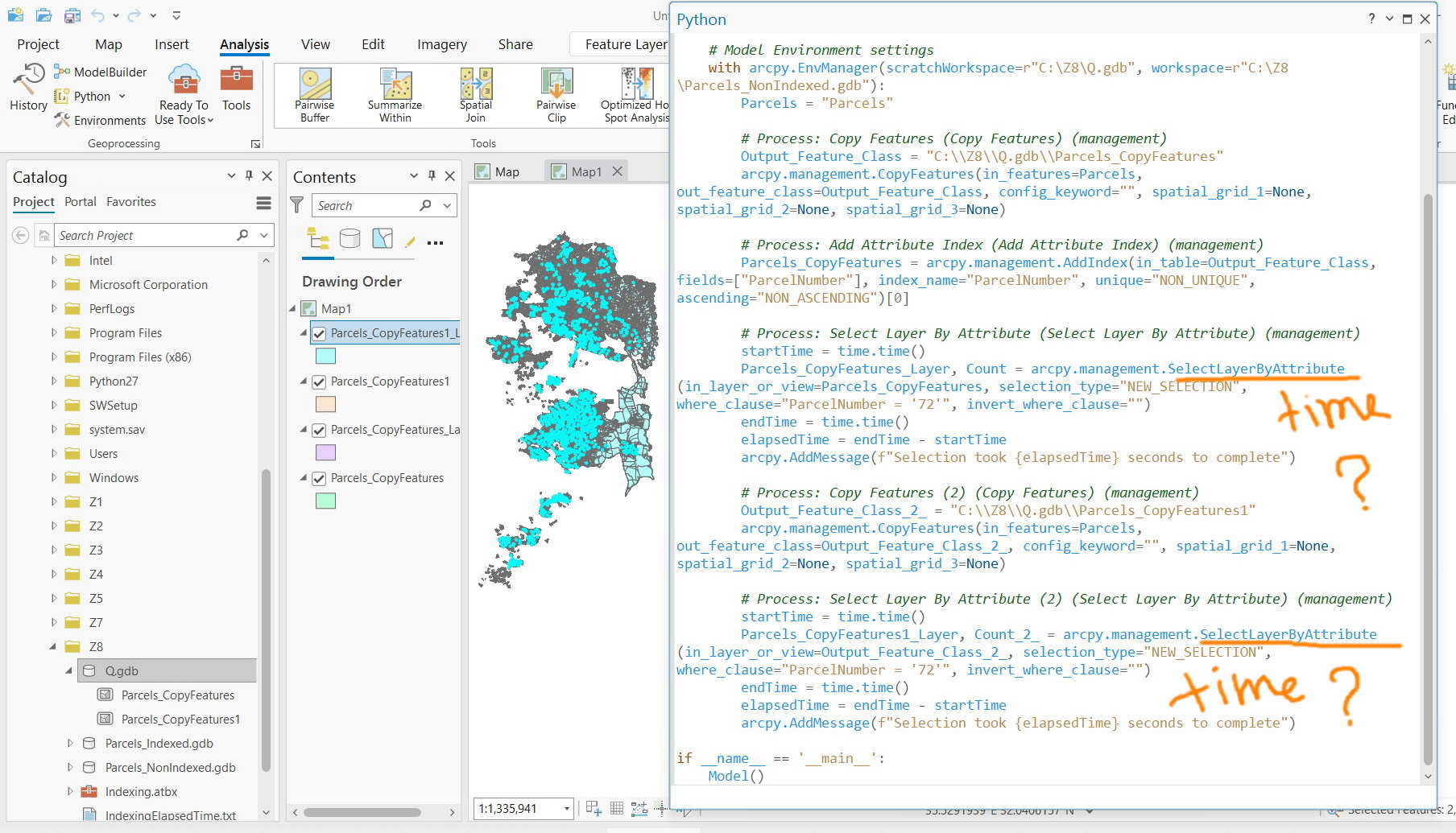The height and width of the screenshot is (833, 1456).
Task: Collapse the Z8 folder in Catalog
Action: pos(53,646)
